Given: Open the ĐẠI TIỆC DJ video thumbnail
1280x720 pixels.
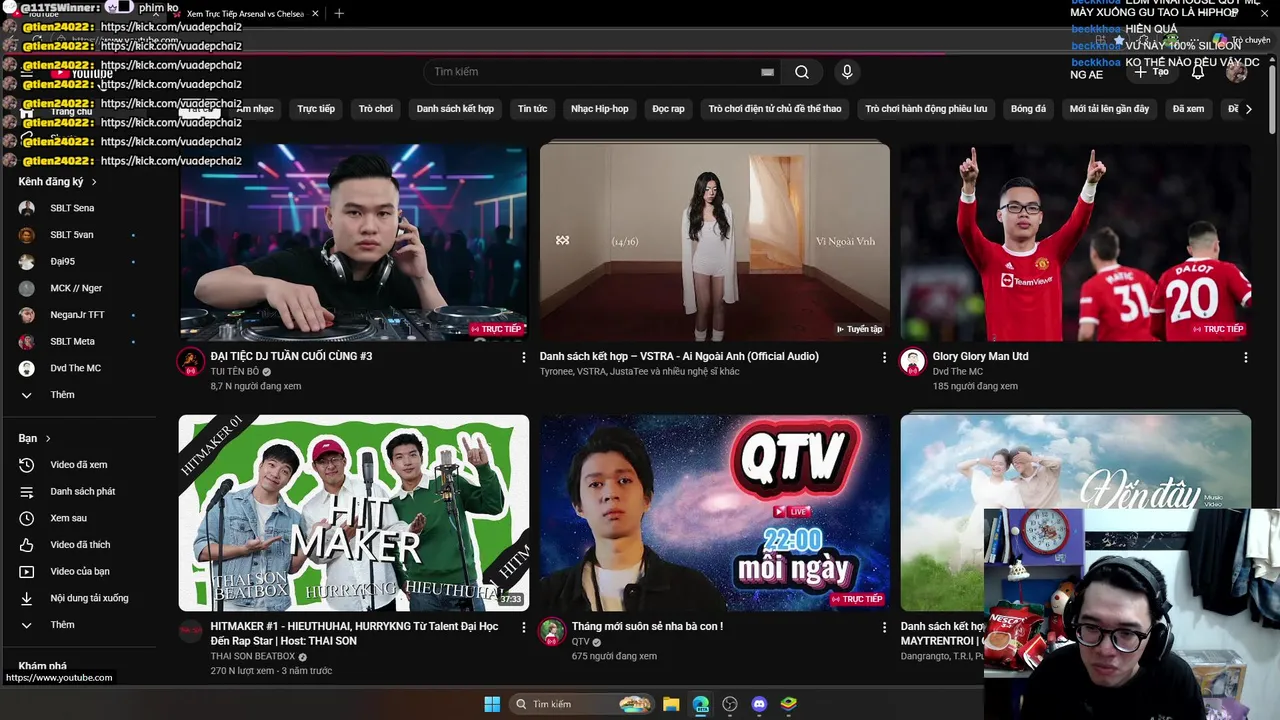Looking at the screenshot, I should point(354,242).
